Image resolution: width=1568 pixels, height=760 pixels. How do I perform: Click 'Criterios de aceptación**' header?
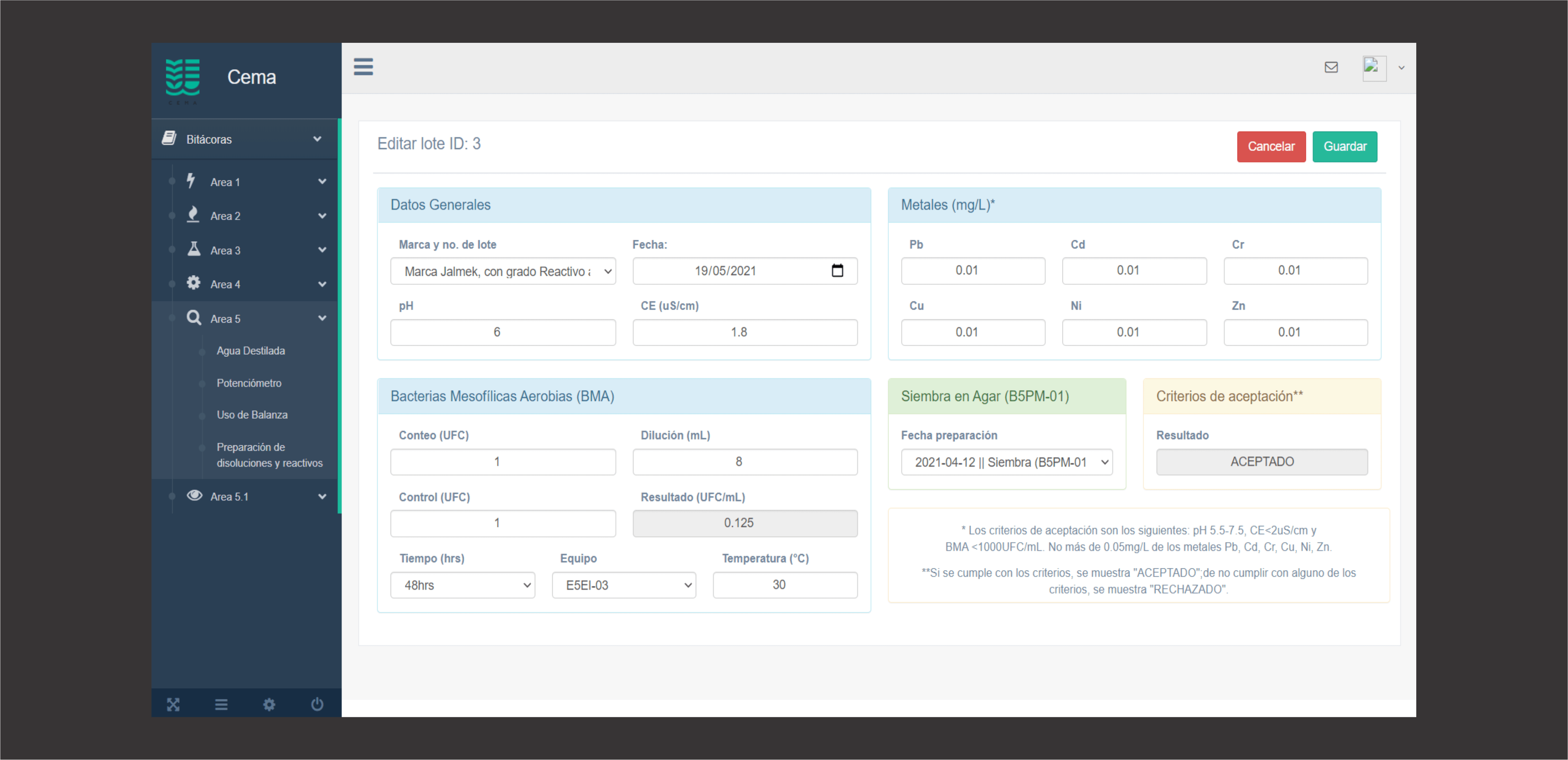coord(1262,396)
